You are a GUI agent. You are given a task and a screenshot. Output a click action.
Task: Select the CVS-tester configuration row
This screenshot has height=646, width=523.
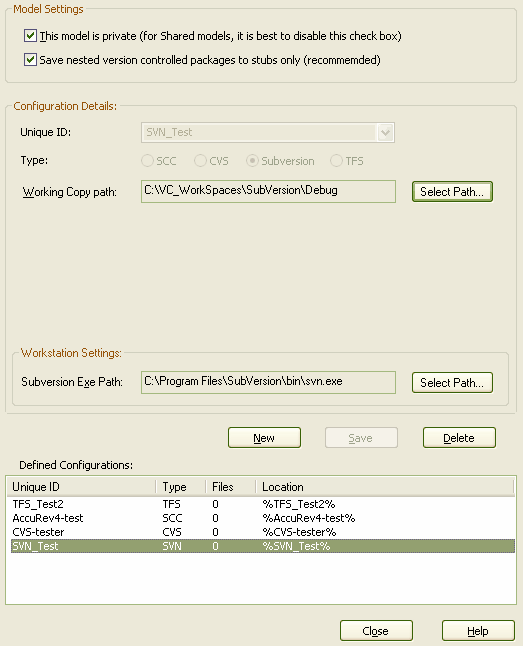[263, 532]
